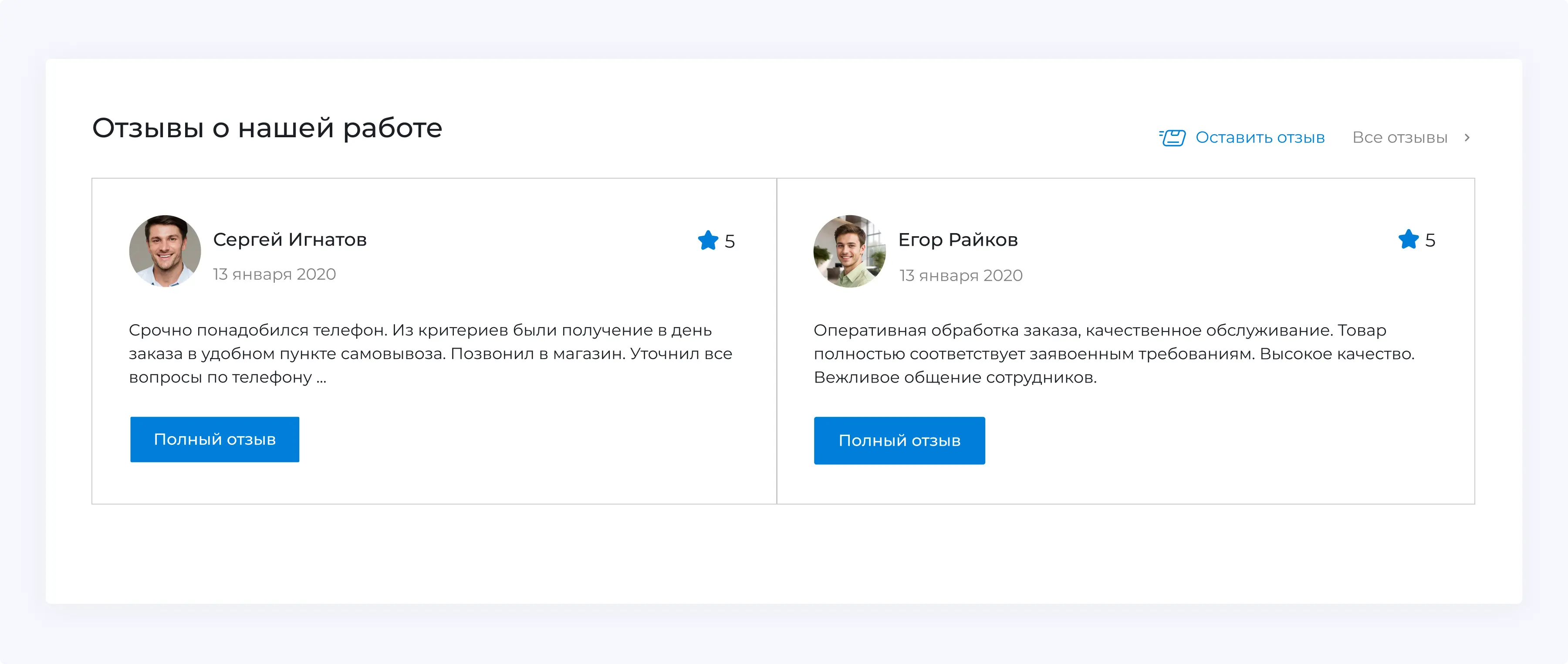Click the name «Егор Райков»

(x=958, y=239)
